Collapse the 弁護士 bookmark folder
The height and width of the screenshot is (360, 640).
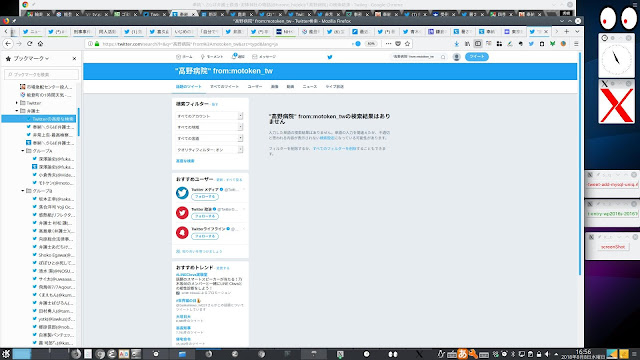click(17, 111)
